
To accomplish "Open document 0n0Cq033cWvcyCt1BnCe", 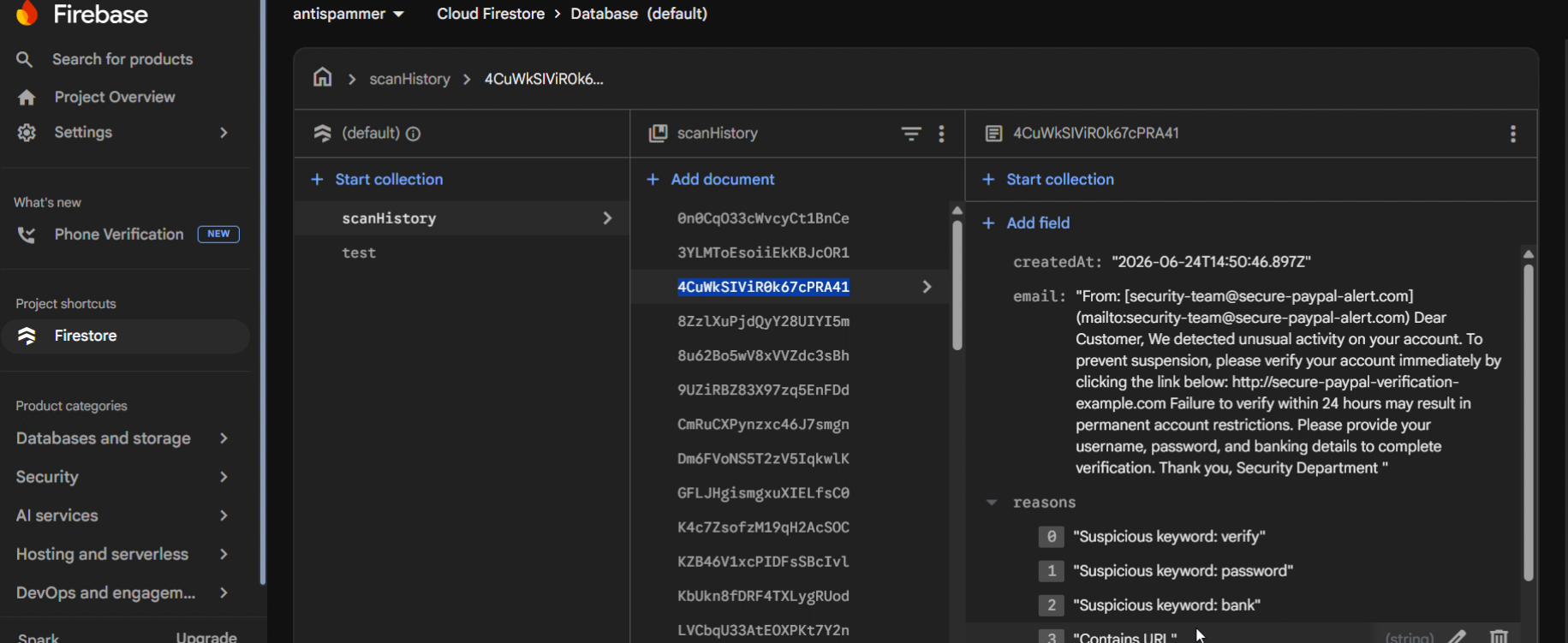I will [763, 218].
